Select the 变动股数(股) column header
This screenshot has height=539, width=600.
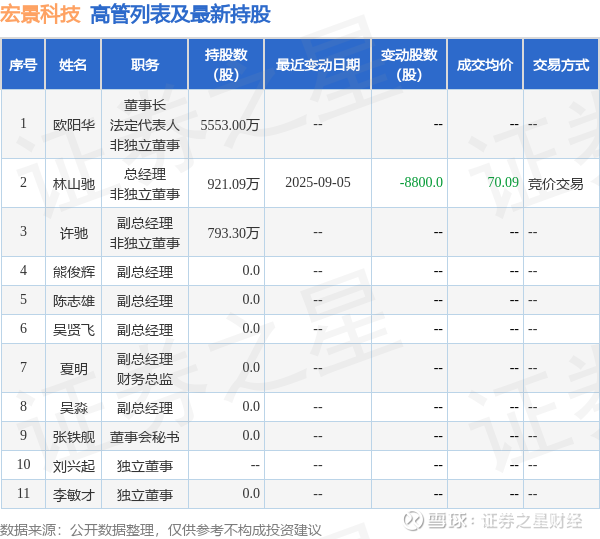[409, 64]
